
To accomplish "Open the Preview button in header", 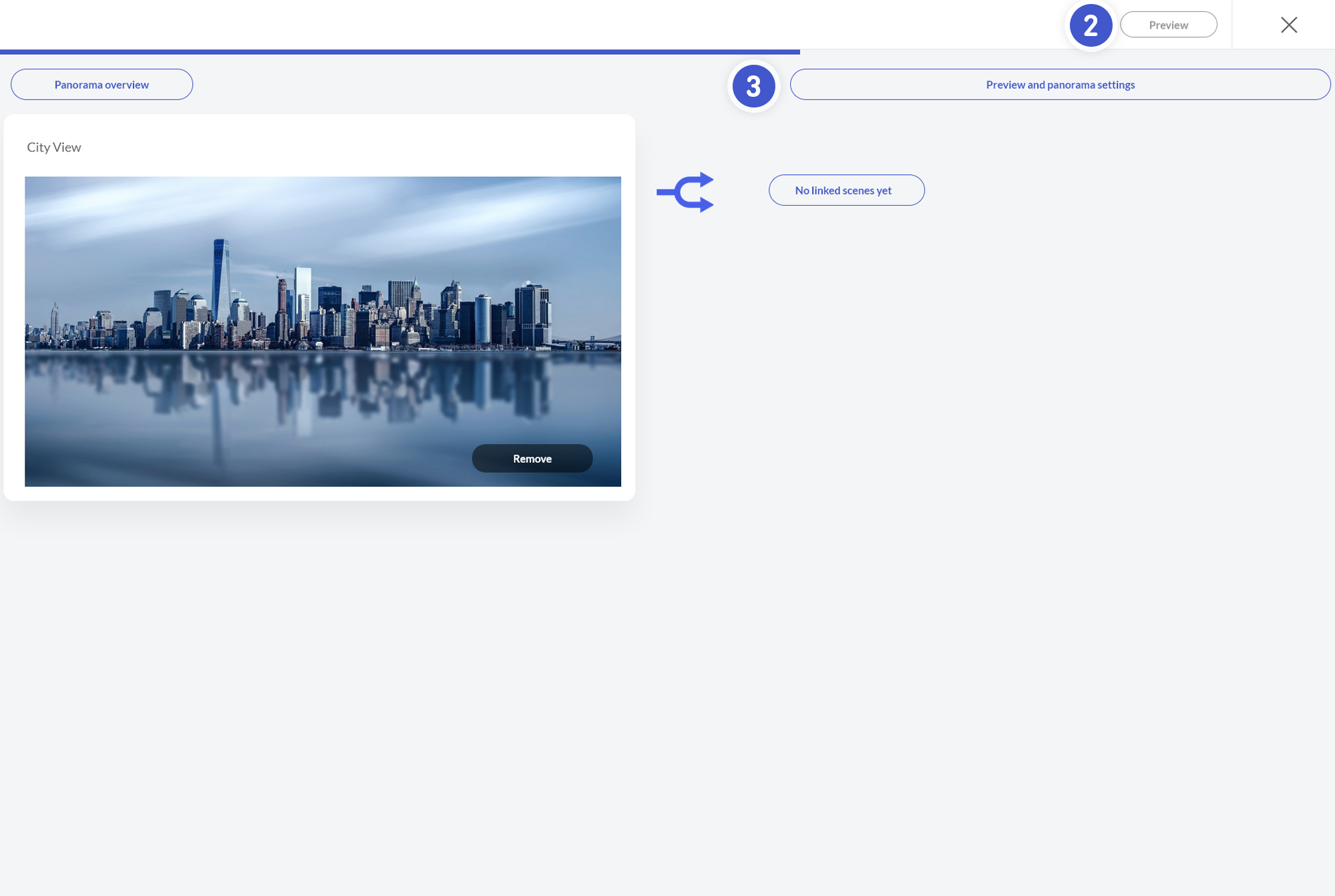I will pos(1168,25).
